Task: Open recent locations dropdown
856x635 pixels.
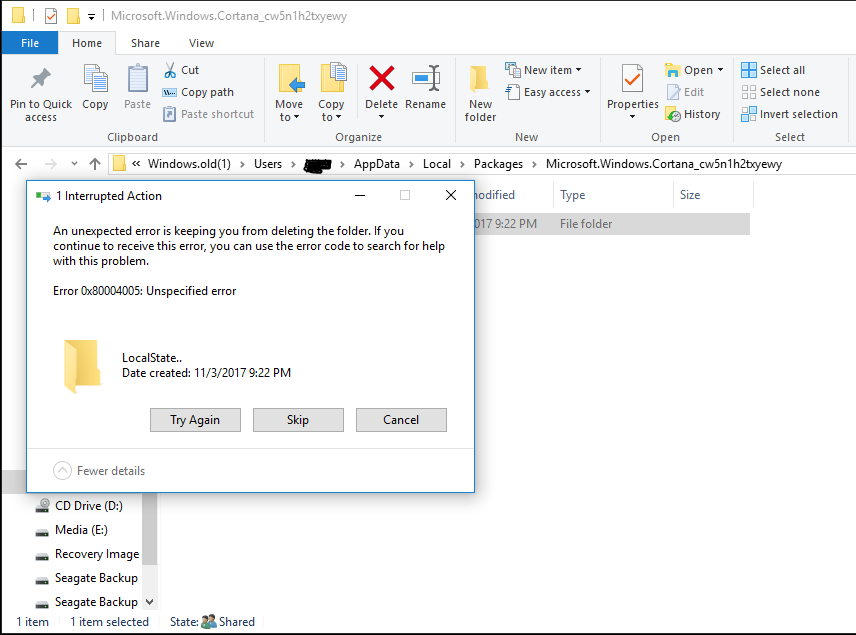Action: (x=74, y=163)
